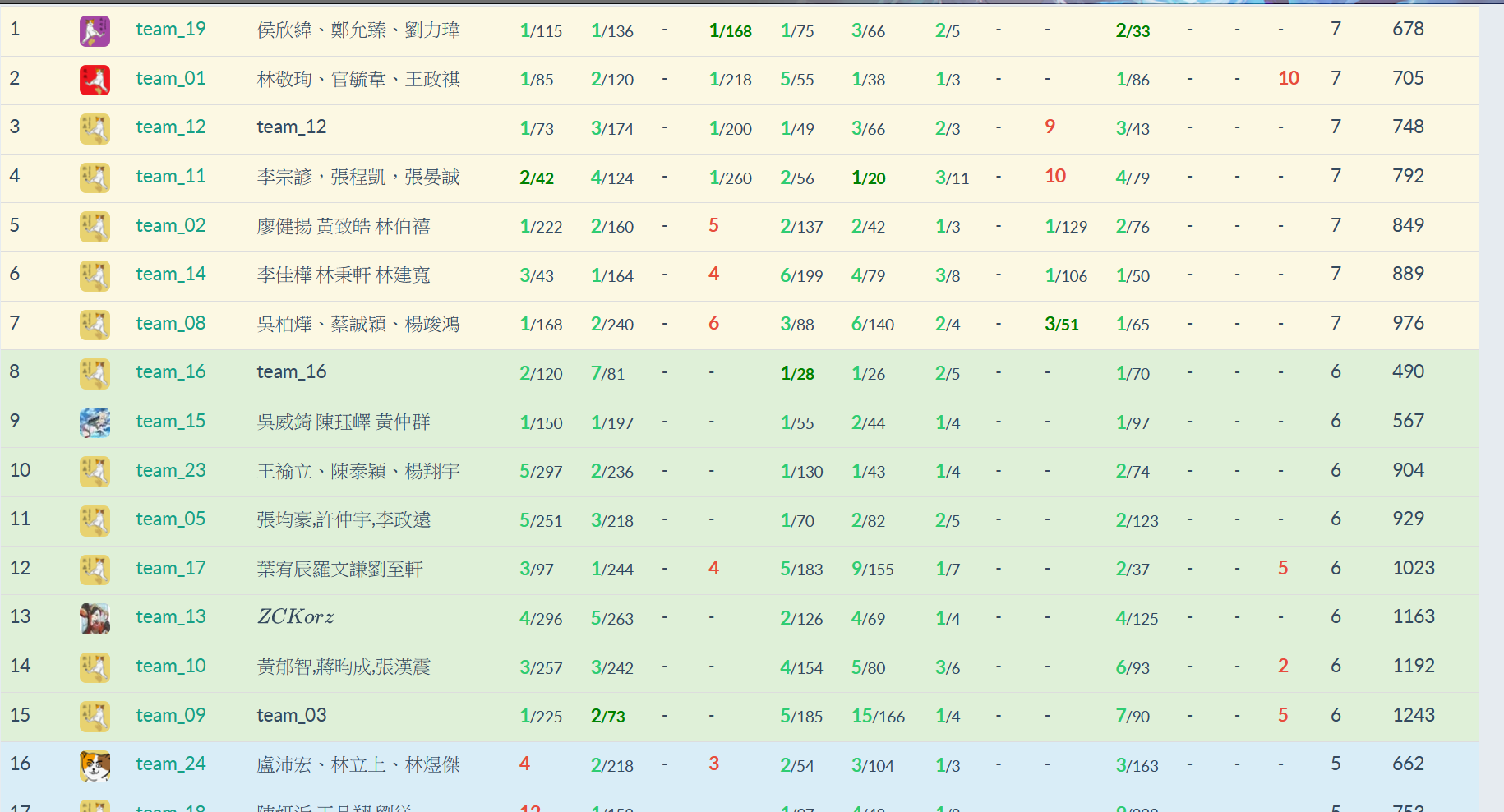Open team_05's 2/123 submission result

click(x=1137, y=521)
